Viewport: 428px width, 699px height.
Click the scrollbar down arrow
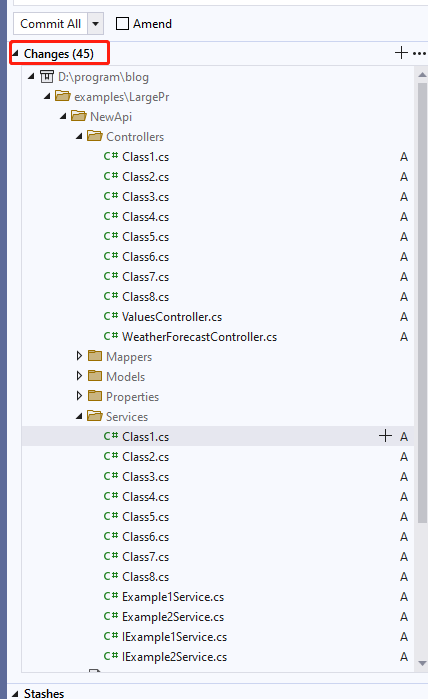click(422, 663)
